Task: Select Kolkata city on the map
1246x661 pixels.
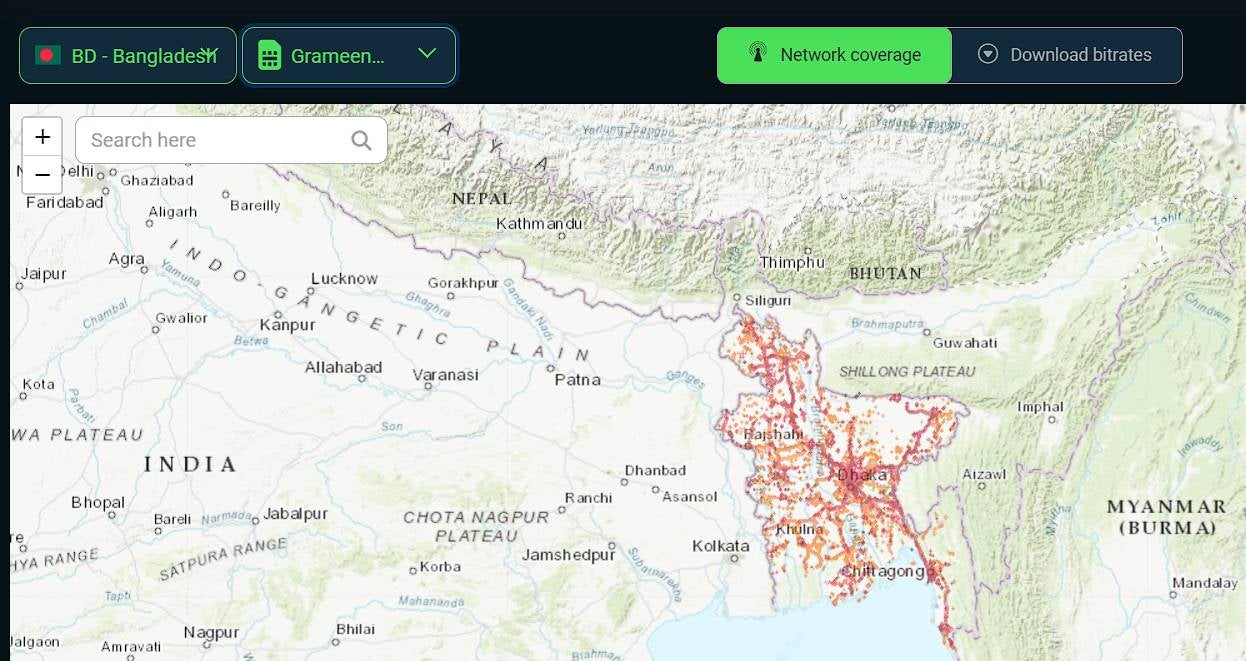Action: 721,546
